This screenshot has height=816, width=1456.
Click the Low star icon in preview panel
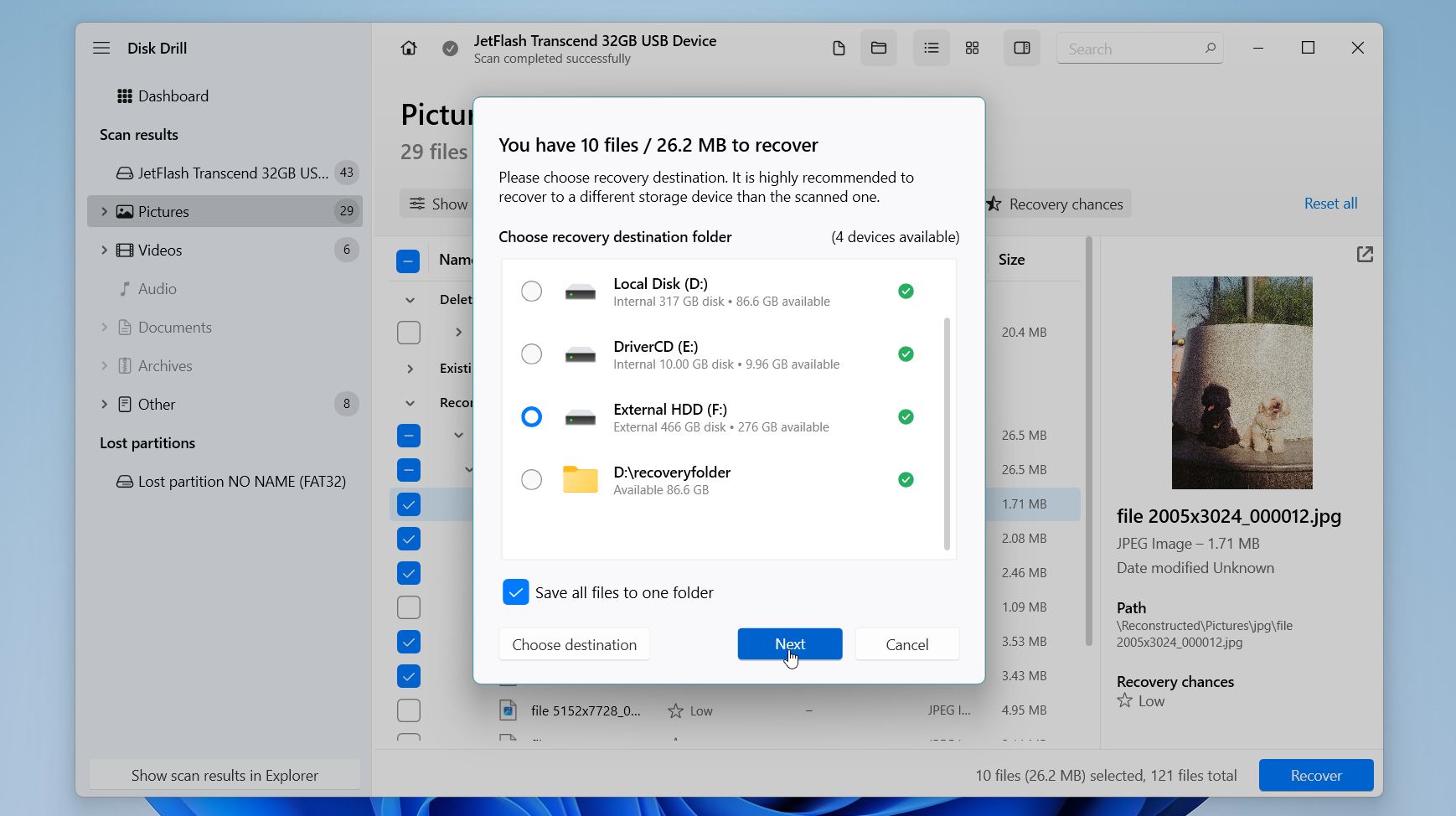(x=1125, y=700)
